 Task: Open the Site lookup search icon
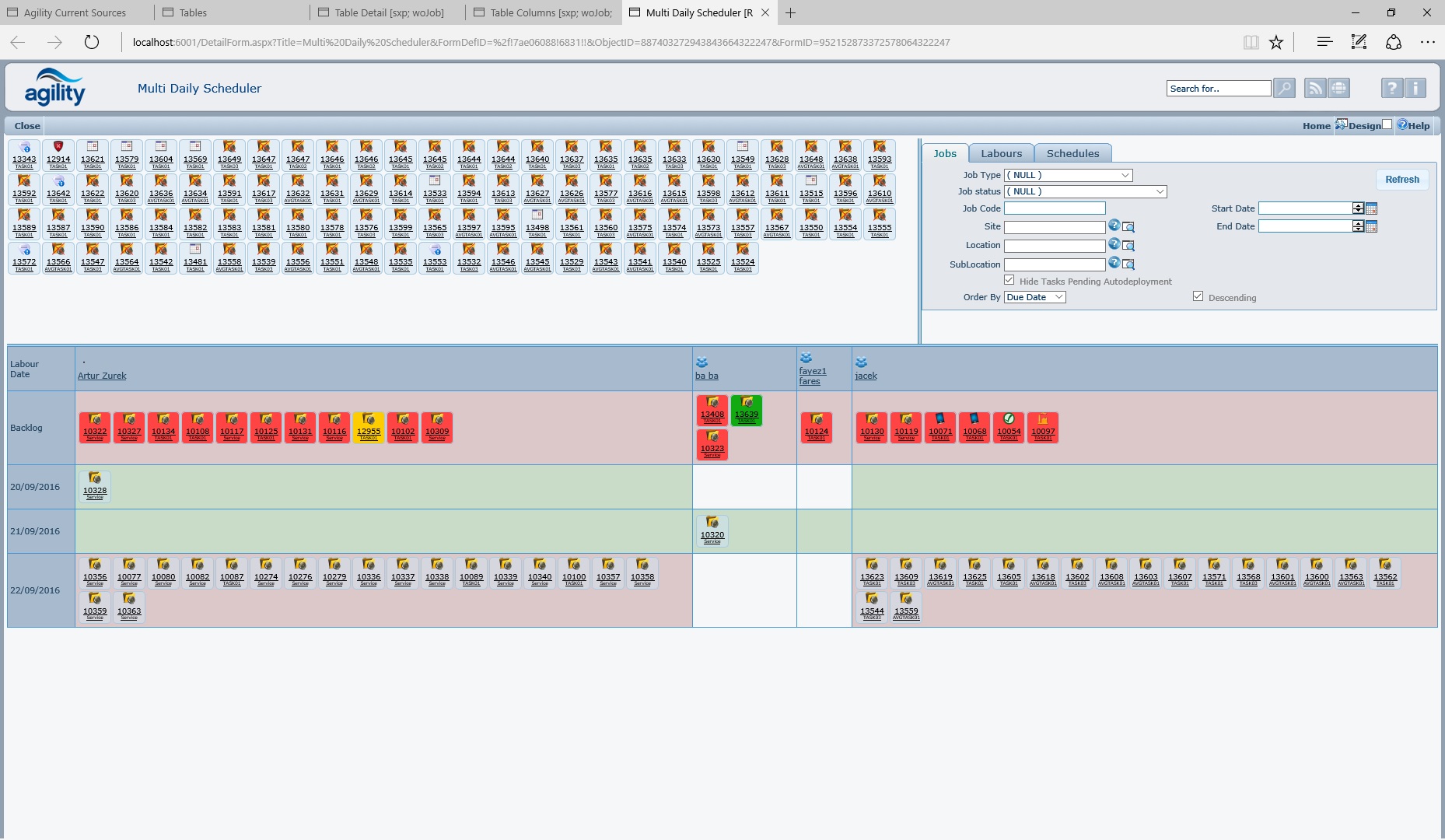pyautogui.click(x=1128, y=227)
